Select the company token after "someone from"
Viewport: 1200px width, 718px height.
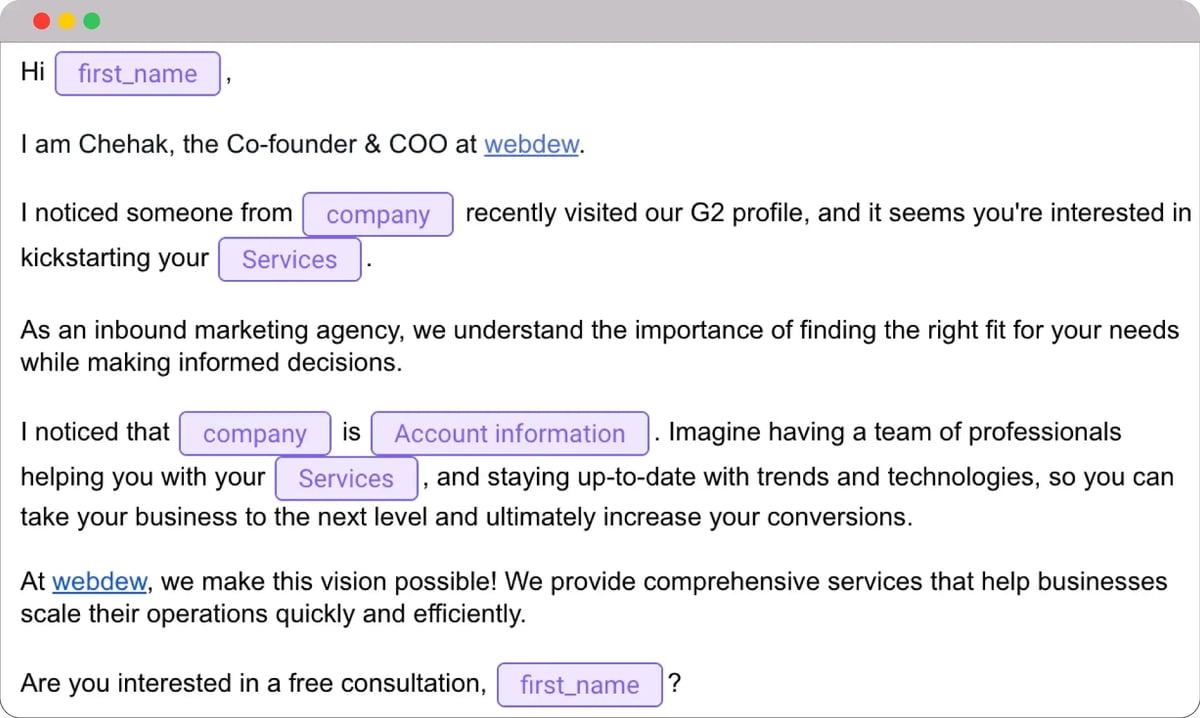378,215
